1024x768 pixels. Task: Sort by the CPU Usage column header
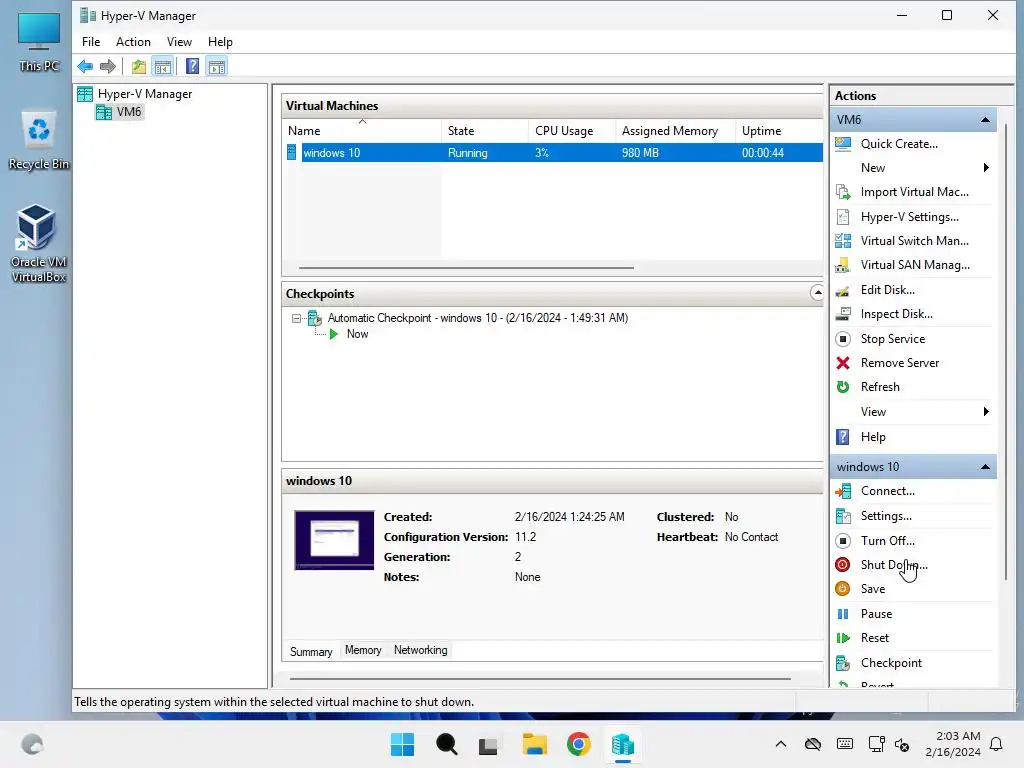point(571,131)
